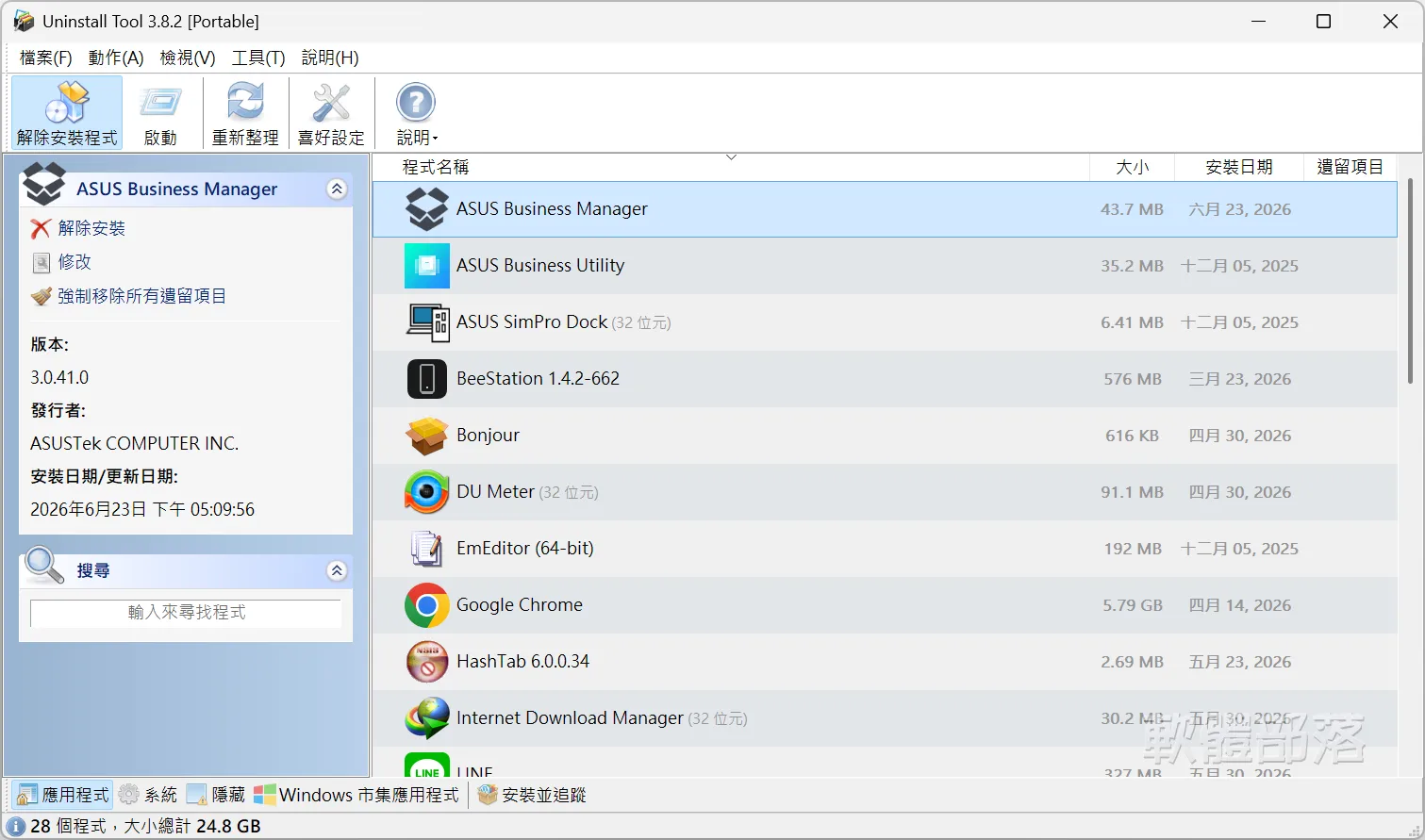Open the 工具(T) menu
The width and height of the screenshot is (1425, 840).
click(258, 58)
